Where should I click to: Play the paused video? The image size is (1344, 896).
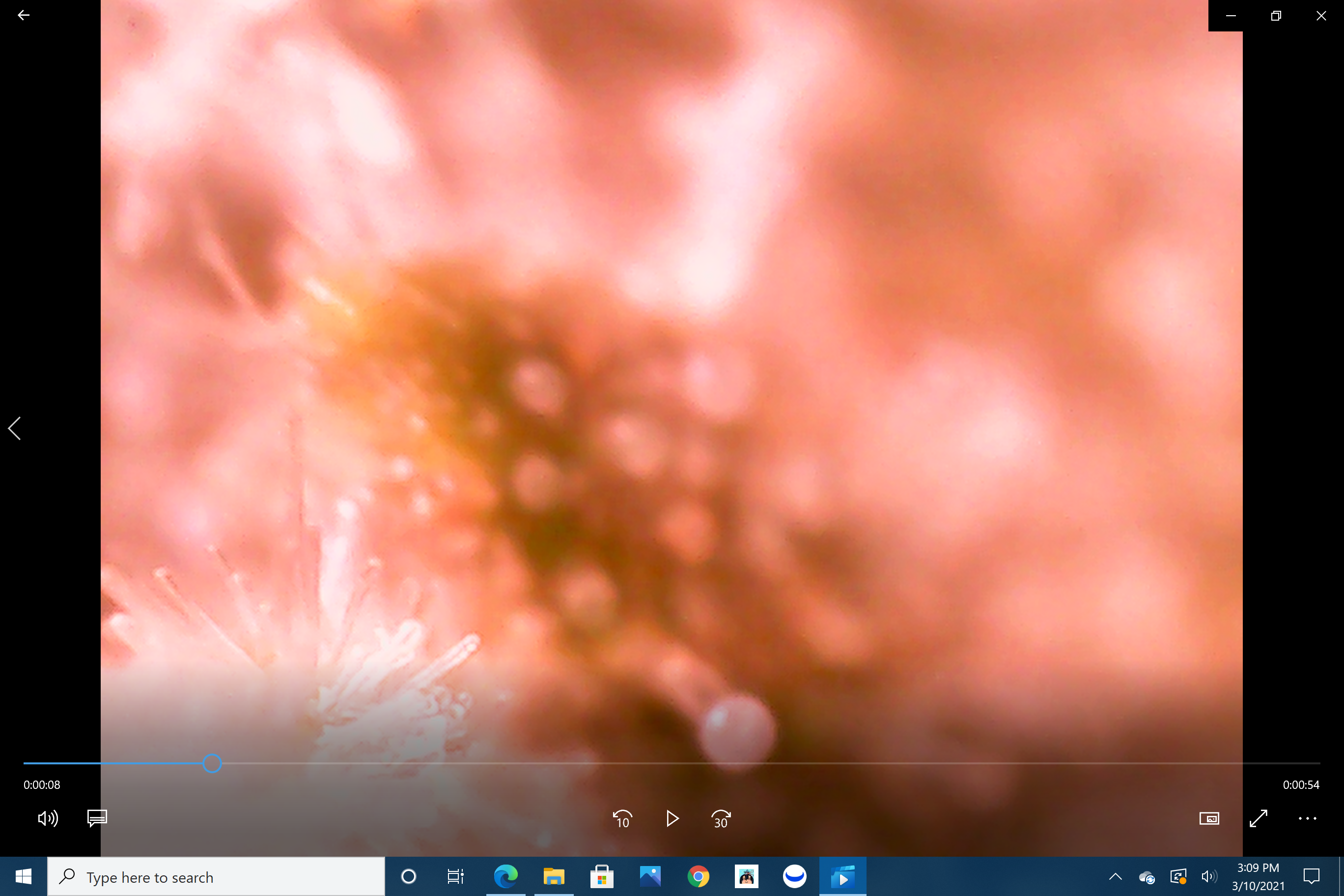(672, 819)
